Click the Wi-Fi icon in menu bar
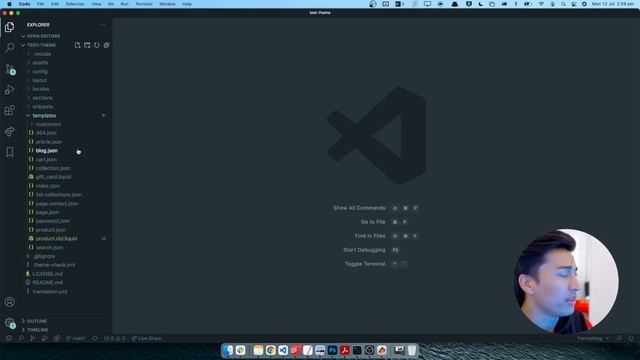Viewport: 640px width, 360px height. pos(541,4)
